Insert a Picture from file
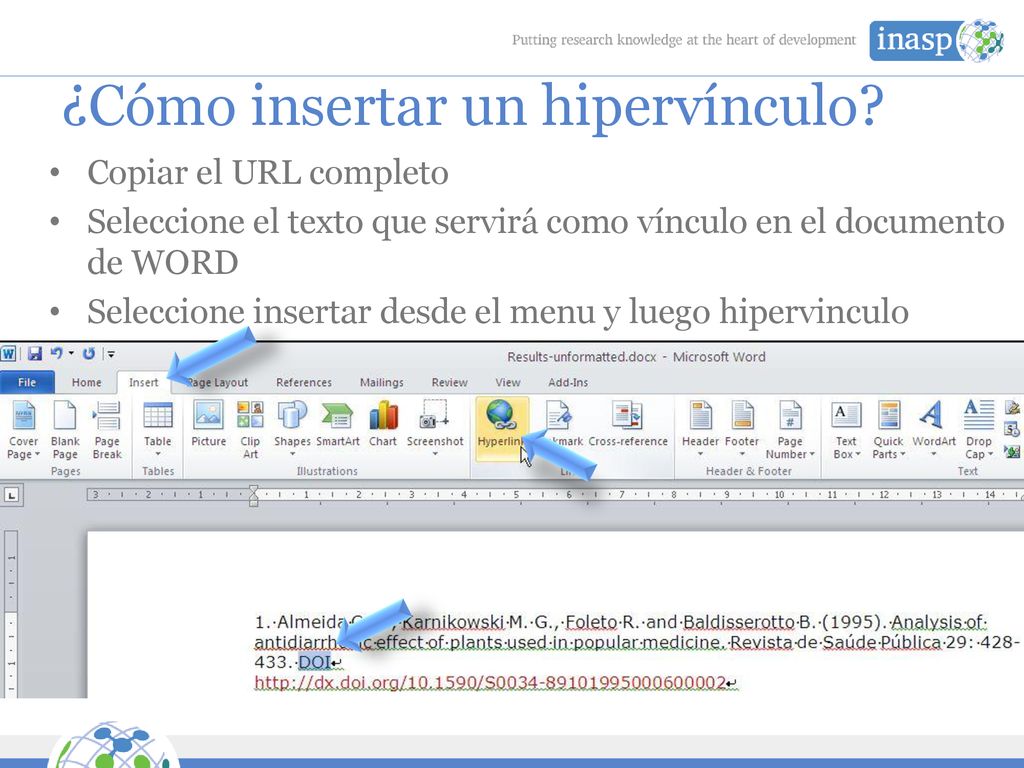1024x768 pixels. 208,424
